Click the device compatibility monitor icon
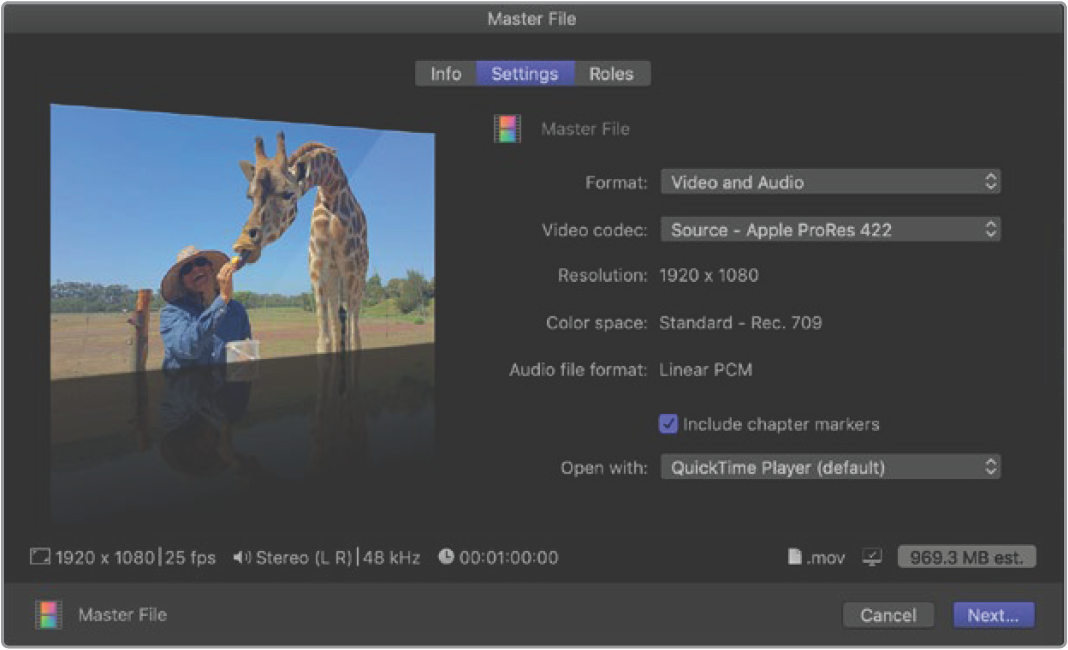The height and width of the screenshot is (650, 1068). 872,558
